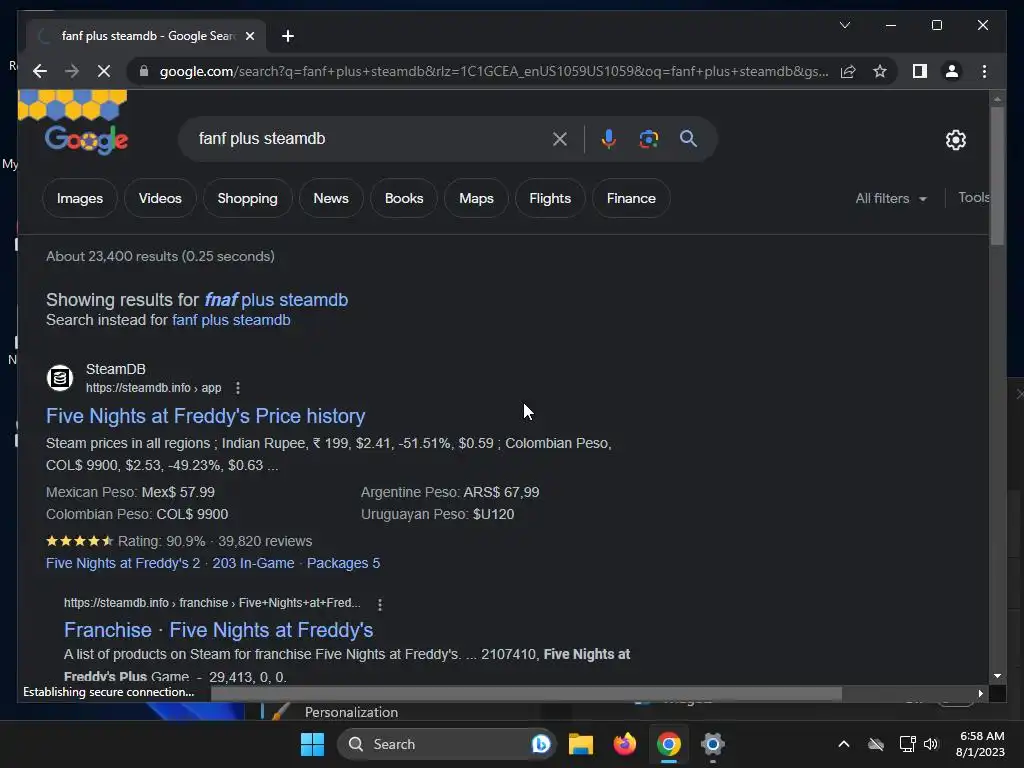Open a new tab
This screenshot has width=1024, height=768.
(288, 36)
